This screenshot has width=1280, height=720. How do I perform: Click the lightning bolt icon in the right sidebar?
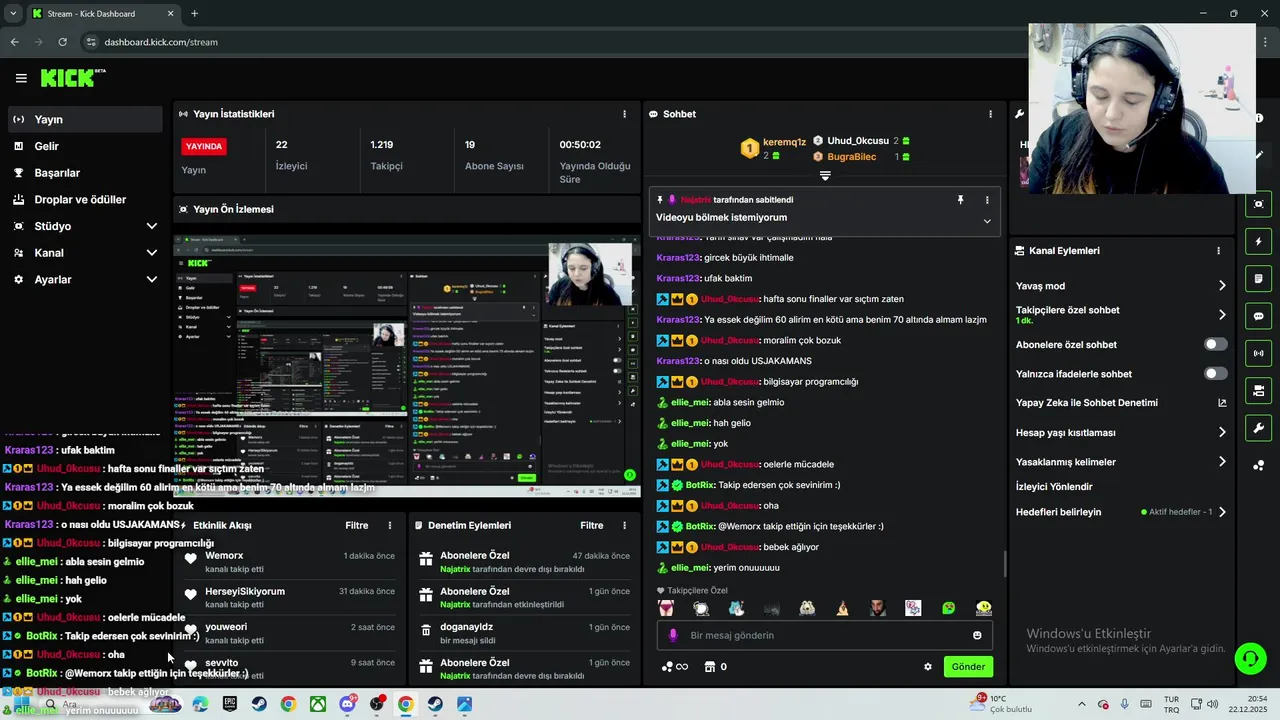[1259, 241]
